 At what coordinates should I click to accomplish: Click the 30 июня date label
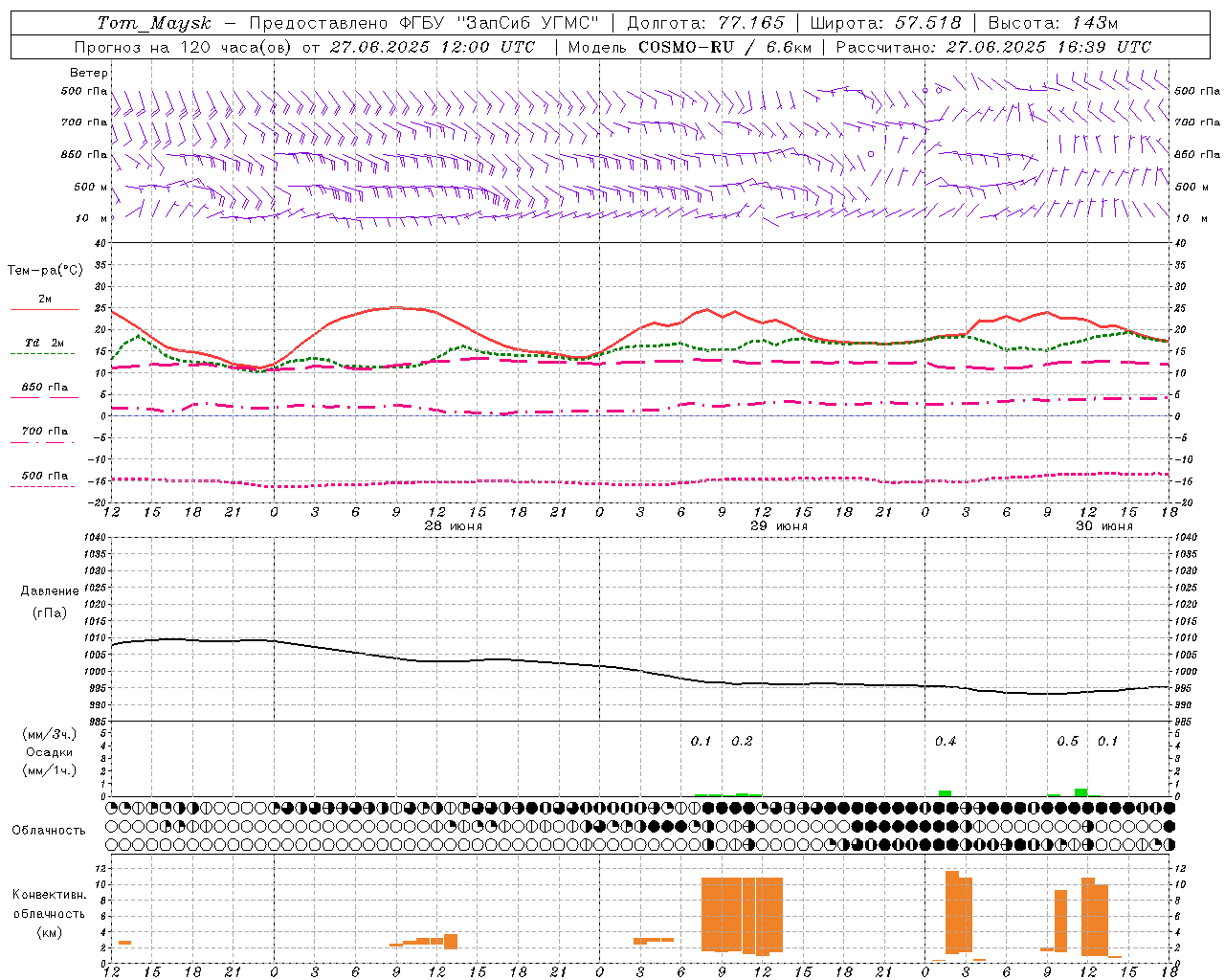[1104, 526]
